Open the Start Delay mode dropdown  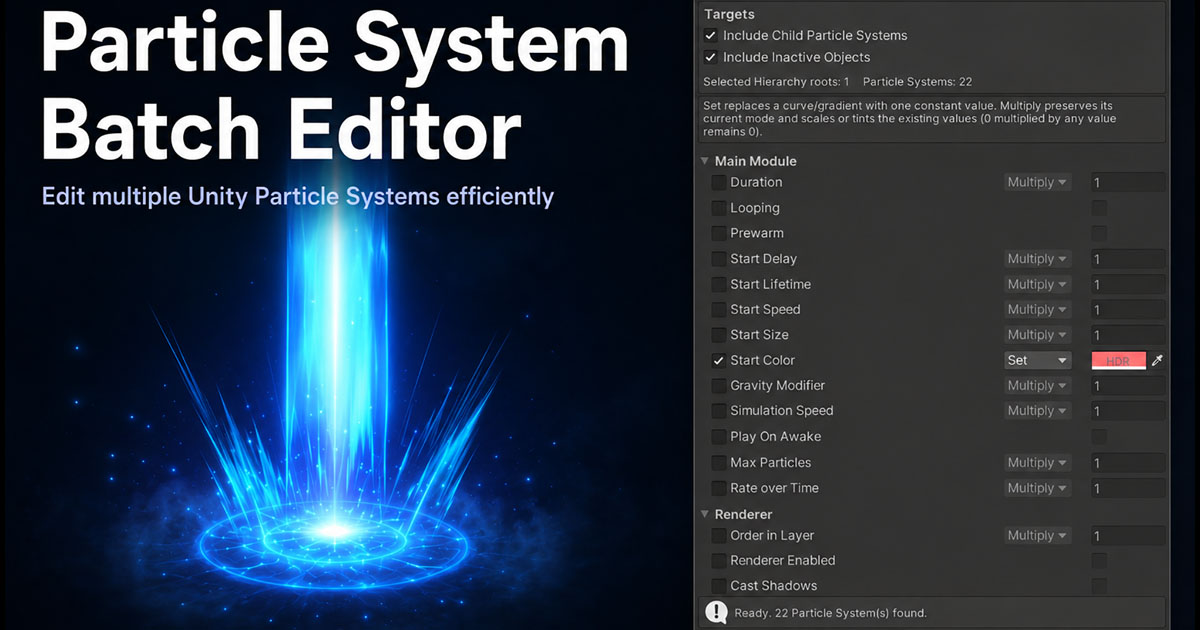[x=1038, y=258]
